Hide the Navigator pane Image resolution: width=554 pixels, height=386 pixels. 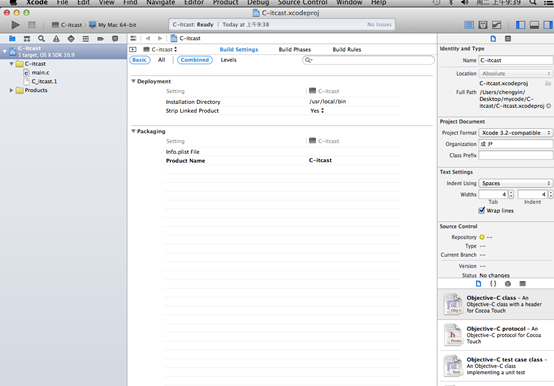pyautogui.click(x=520, y=25)
